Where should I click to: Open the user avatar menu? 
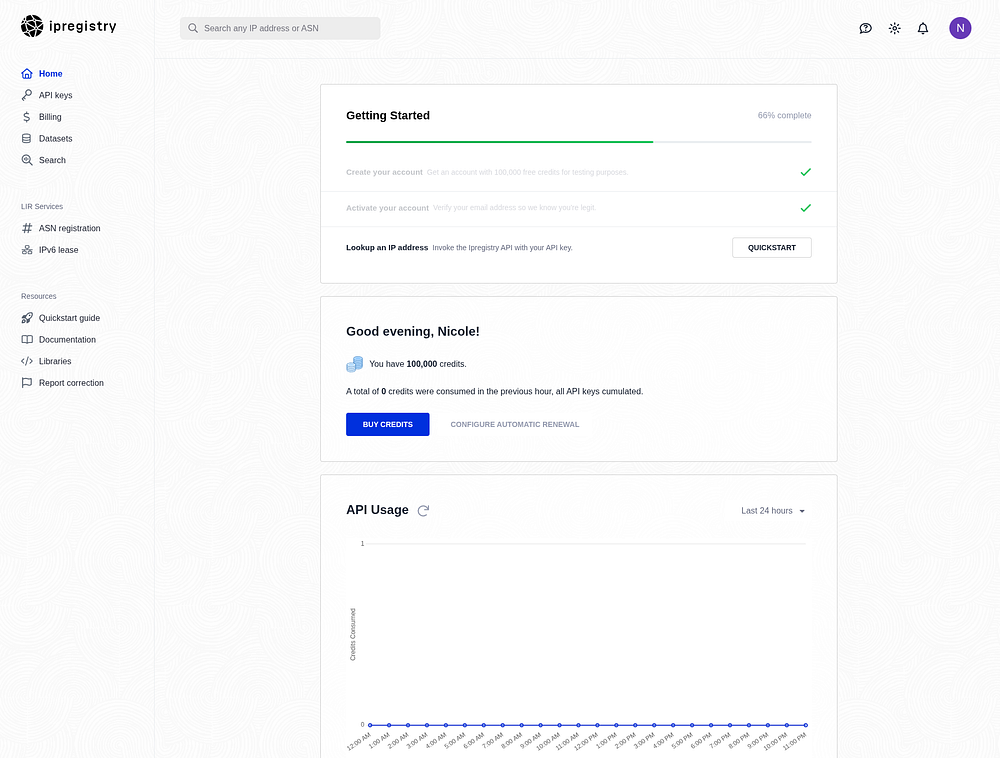point(960,28)
